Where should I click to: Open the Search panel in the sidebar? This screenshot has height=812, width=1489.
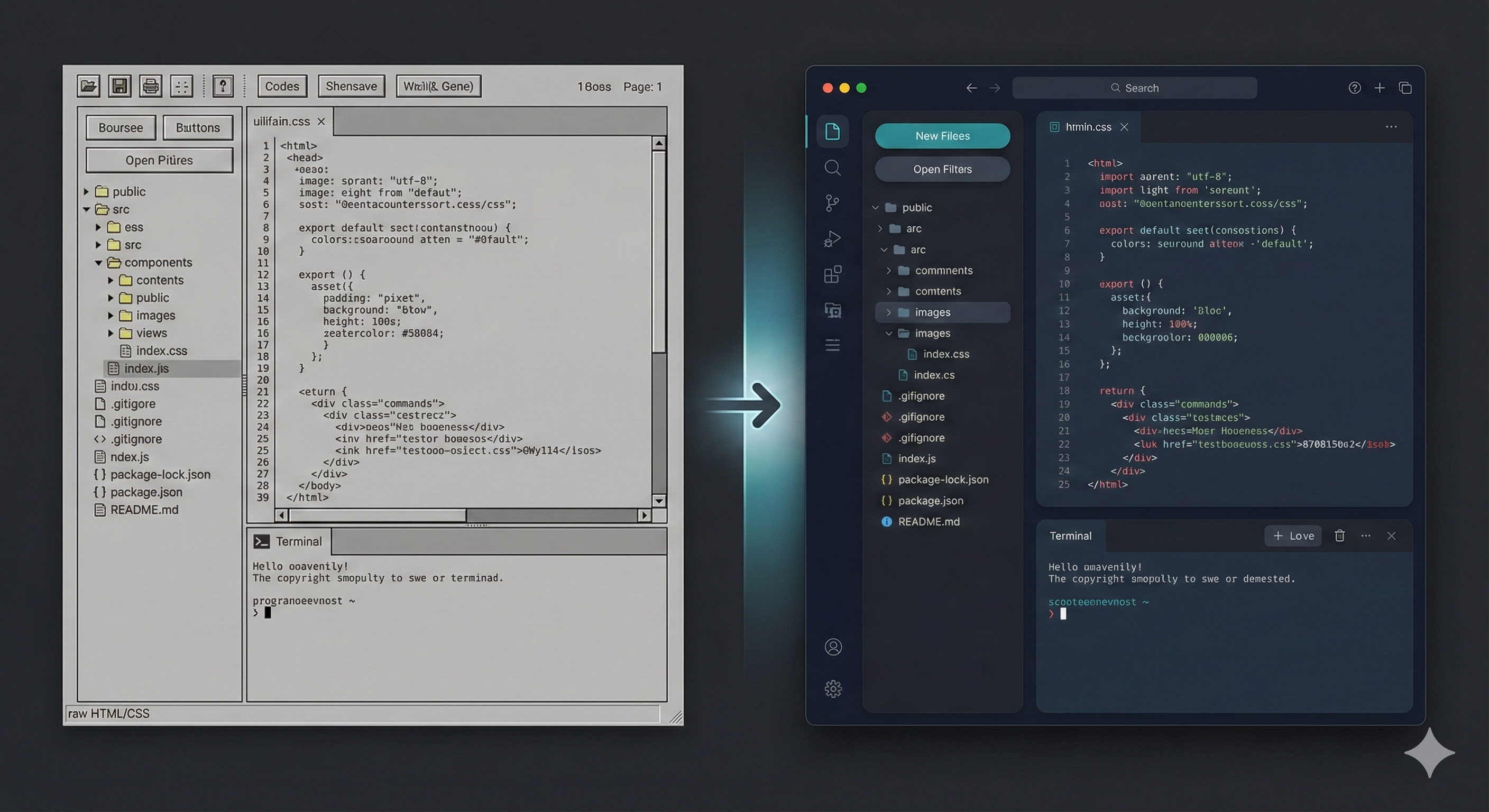[x=833, y=168]
